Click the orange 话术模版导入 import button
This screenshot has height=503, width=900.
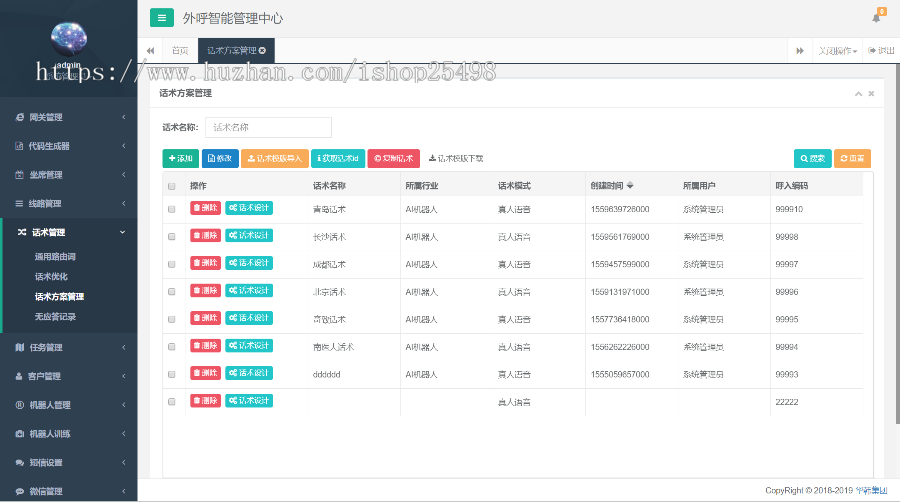point(274,158)
